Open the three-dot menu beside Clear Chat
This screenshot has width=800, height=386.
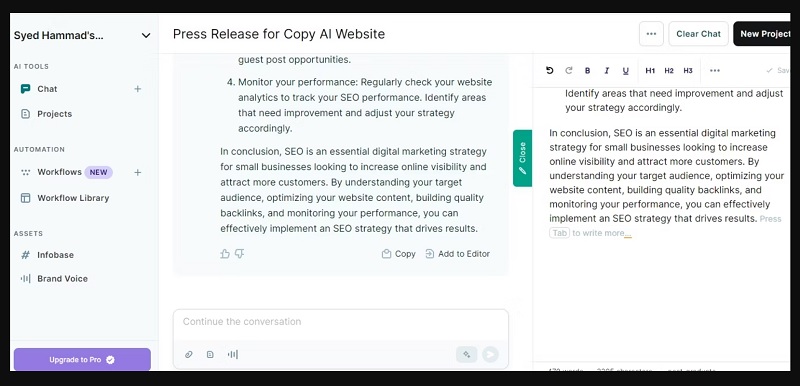(x=651, y=34)
